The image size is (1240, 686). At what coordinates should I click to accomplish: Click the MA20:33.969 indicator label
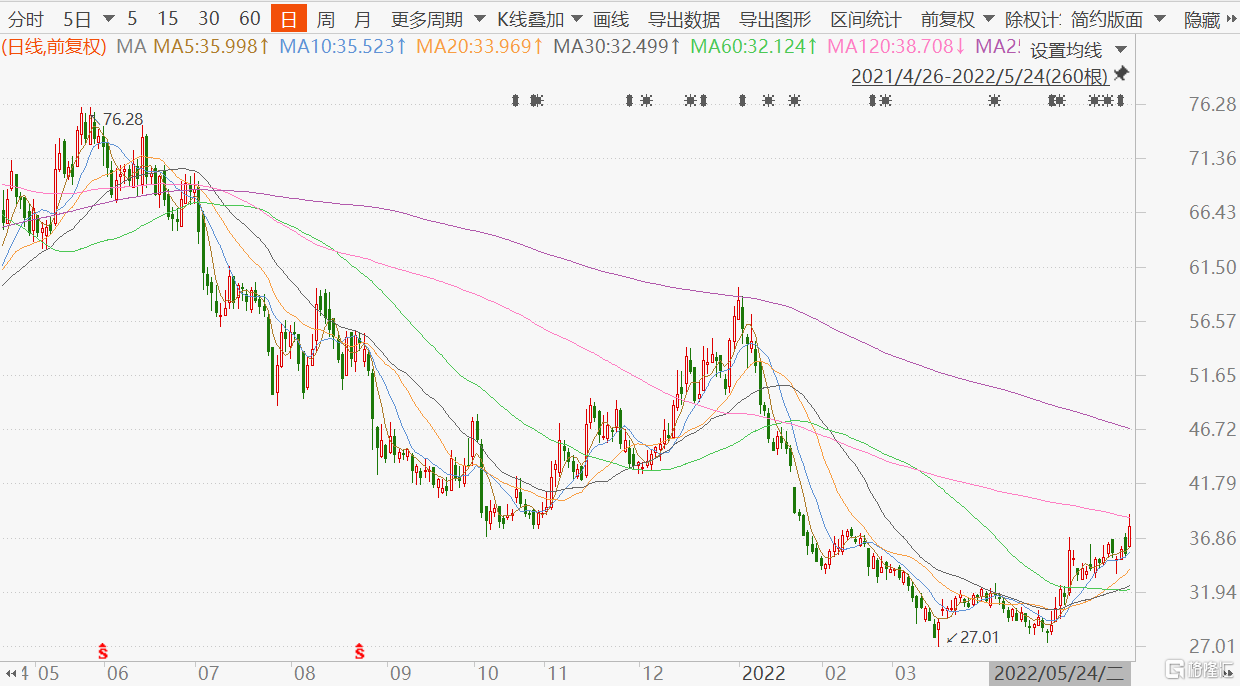(479, 46)
